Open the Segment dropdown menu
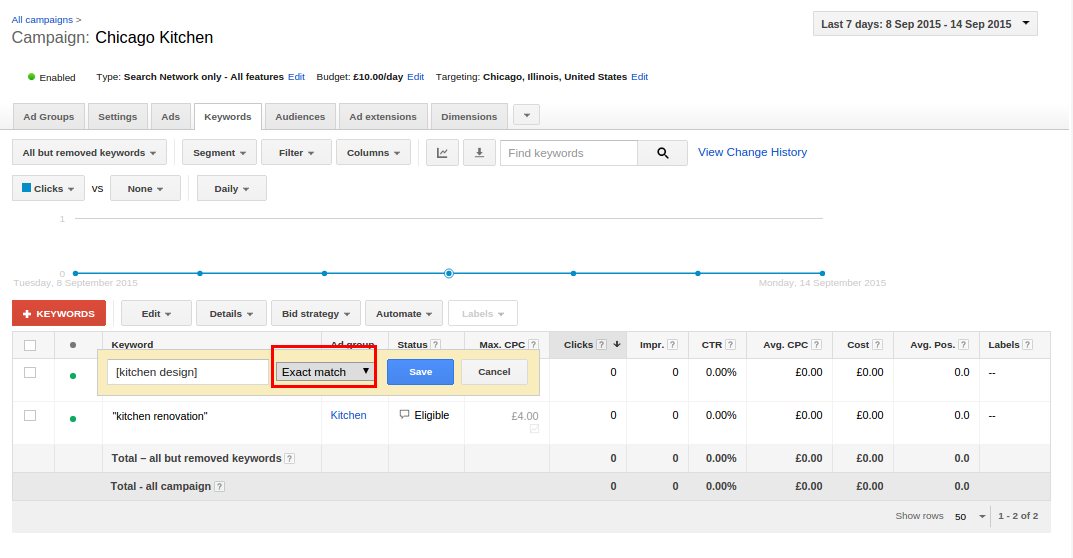 [218, 153]
